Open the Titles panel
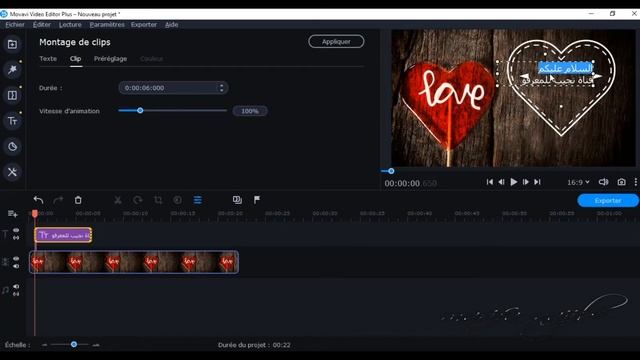The height and width of the screenshot is (360, 640). pos(12,121)
